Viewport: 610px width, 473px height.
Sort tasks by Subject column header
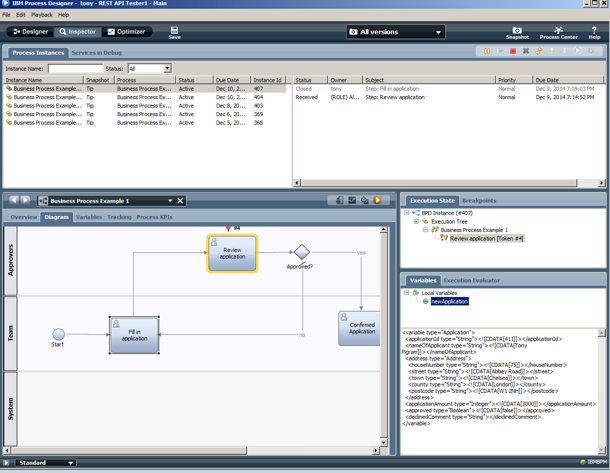tap(429, 80)
